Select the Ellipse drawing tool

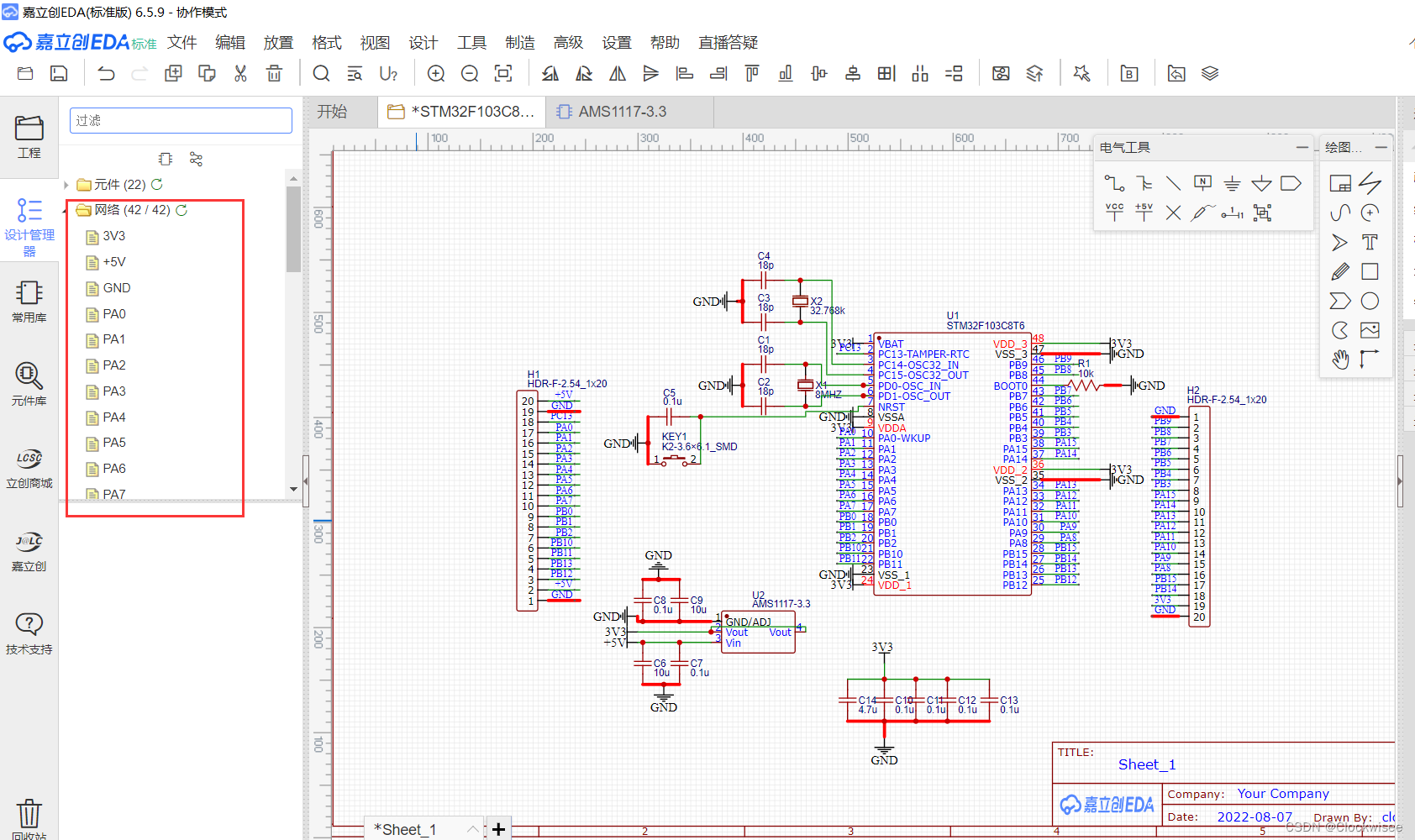click(1370, 301)
